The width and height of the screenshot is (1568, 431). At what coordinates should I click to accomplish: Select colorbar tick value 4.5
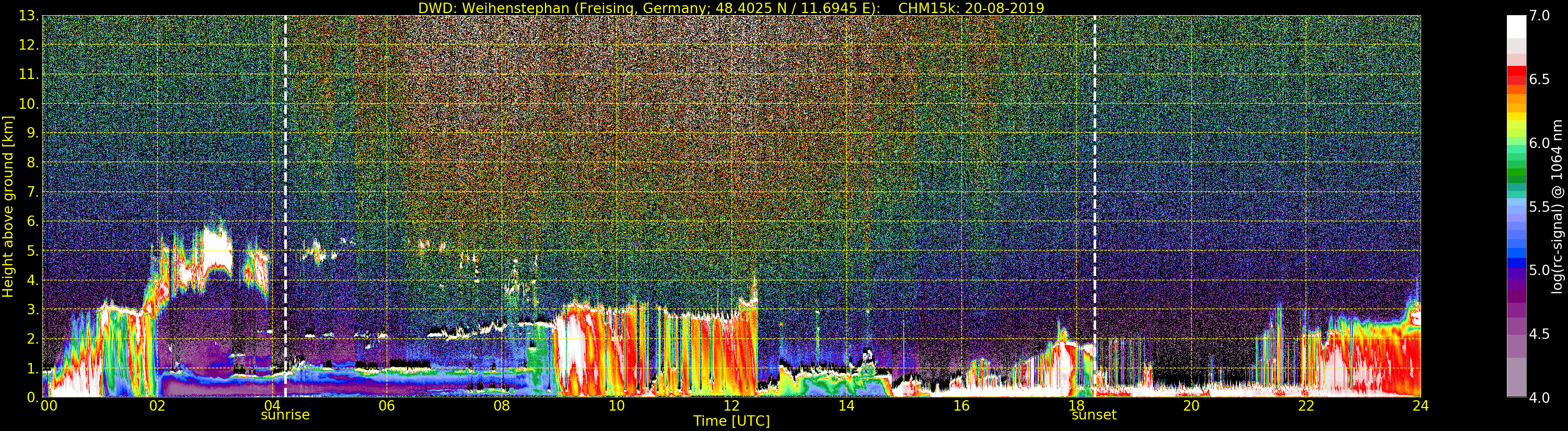1540,334
